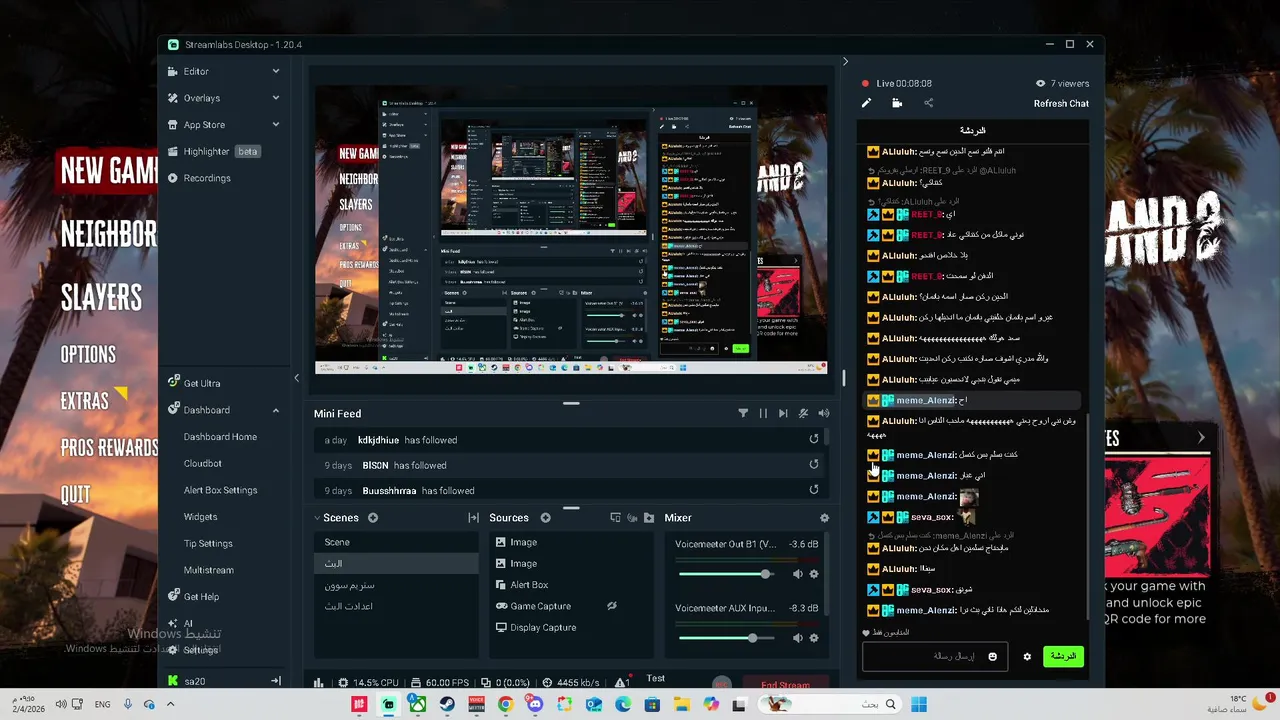Collapse the left sidebar arrow
The height and width of the screenshot is (720, 1280).
pos(296,378)
